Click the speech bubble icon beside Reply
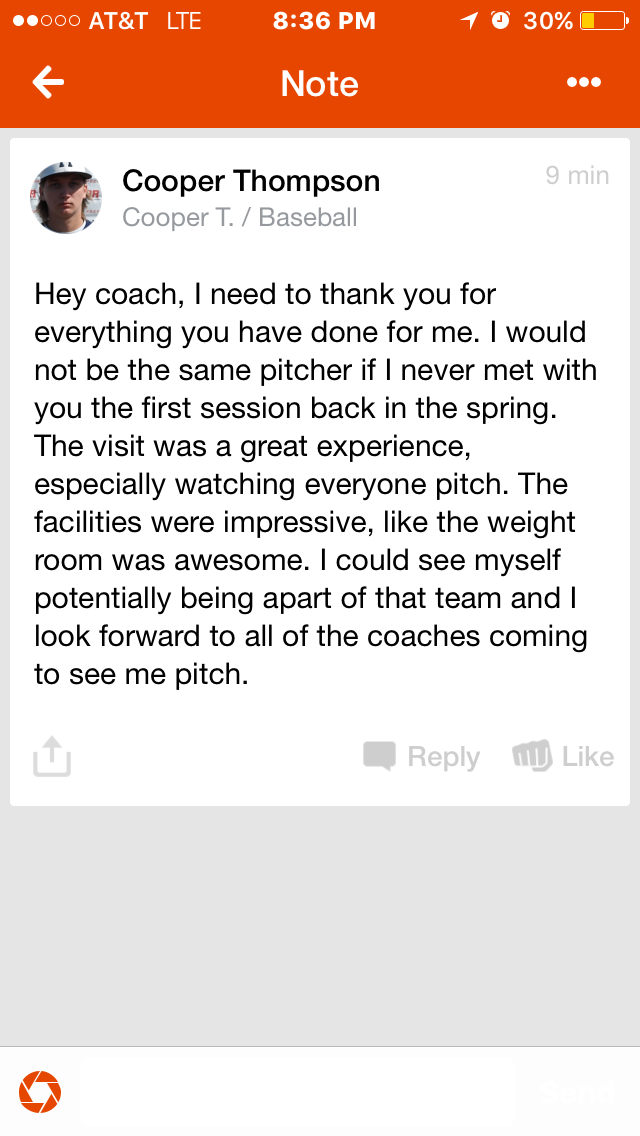Screen dimensions: 640x1136 [379, 756]
